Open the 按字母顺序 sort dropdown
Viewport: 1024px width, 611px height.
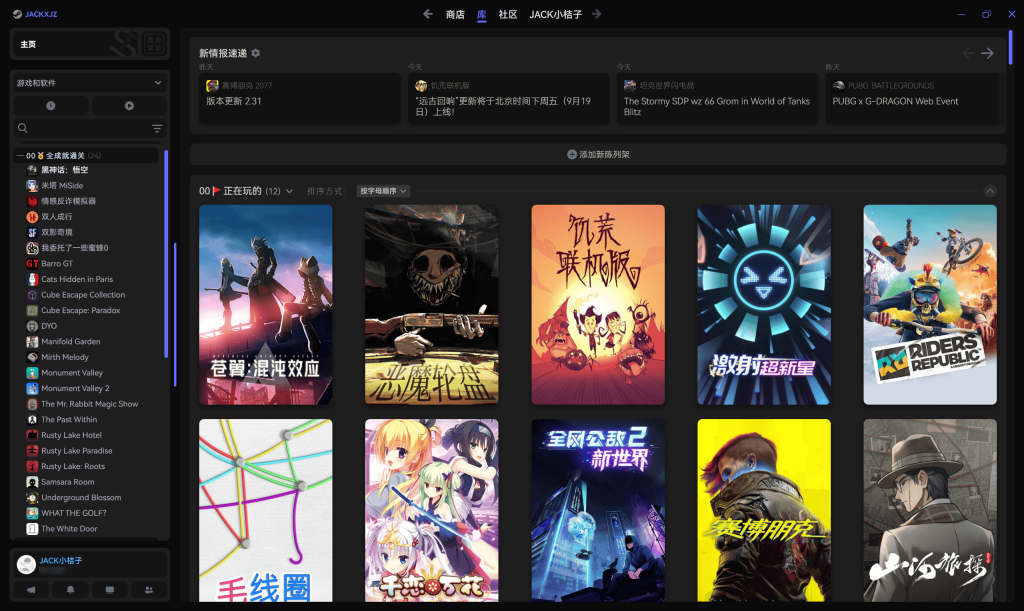[x=383, y=191]
